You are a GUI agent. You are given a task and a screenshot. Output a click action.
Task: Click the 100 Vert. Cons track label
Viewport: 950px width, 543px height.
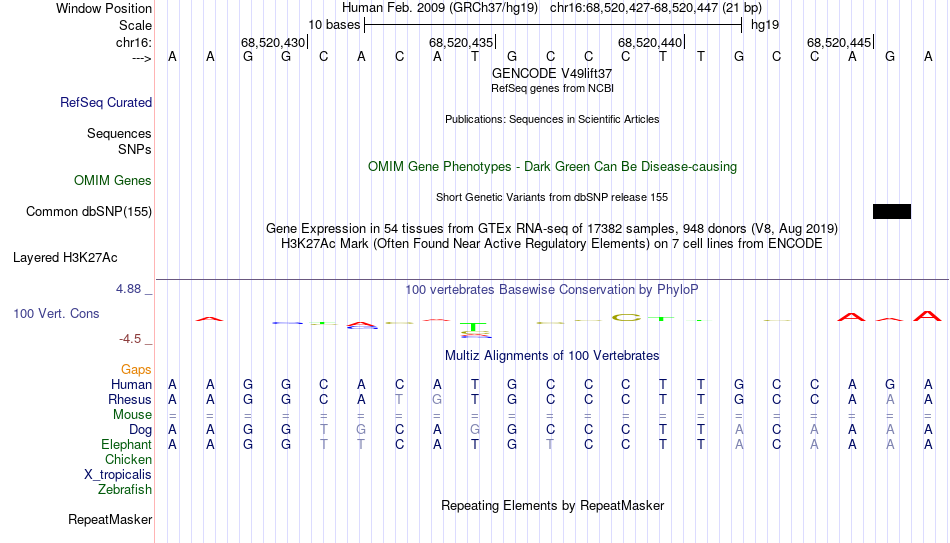click(56, 313)
